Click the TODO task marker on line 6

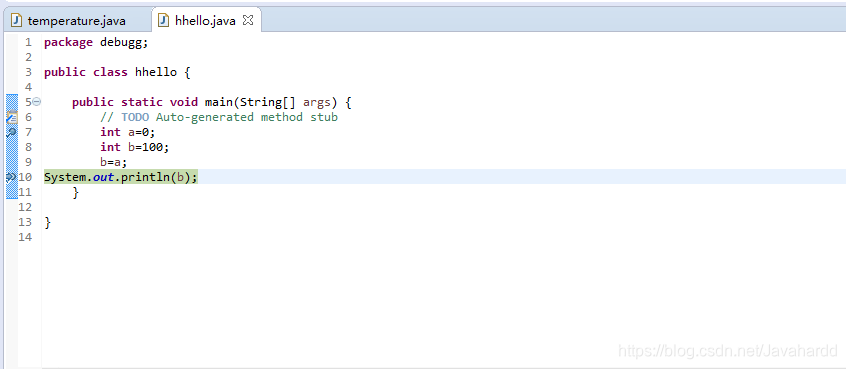(x=12, y=117)
